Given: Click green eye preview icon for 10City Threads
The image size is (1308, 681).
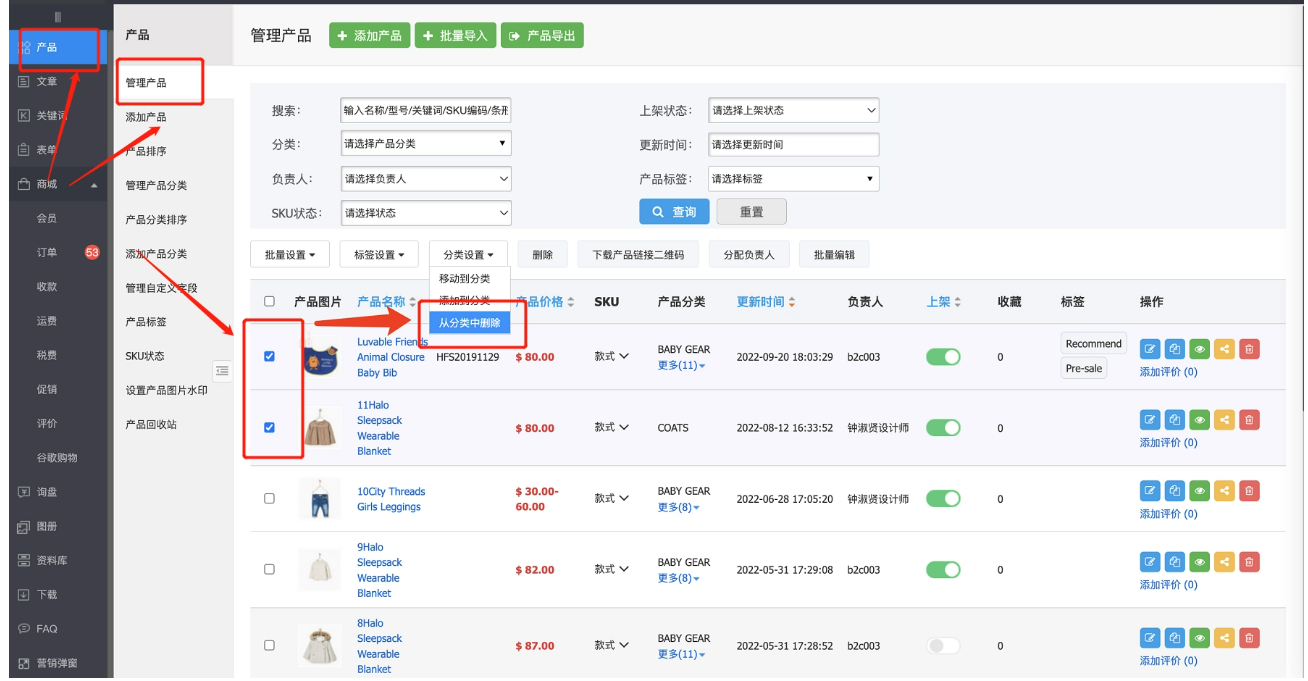Looking at the screenshot, I should (1199, 491).
